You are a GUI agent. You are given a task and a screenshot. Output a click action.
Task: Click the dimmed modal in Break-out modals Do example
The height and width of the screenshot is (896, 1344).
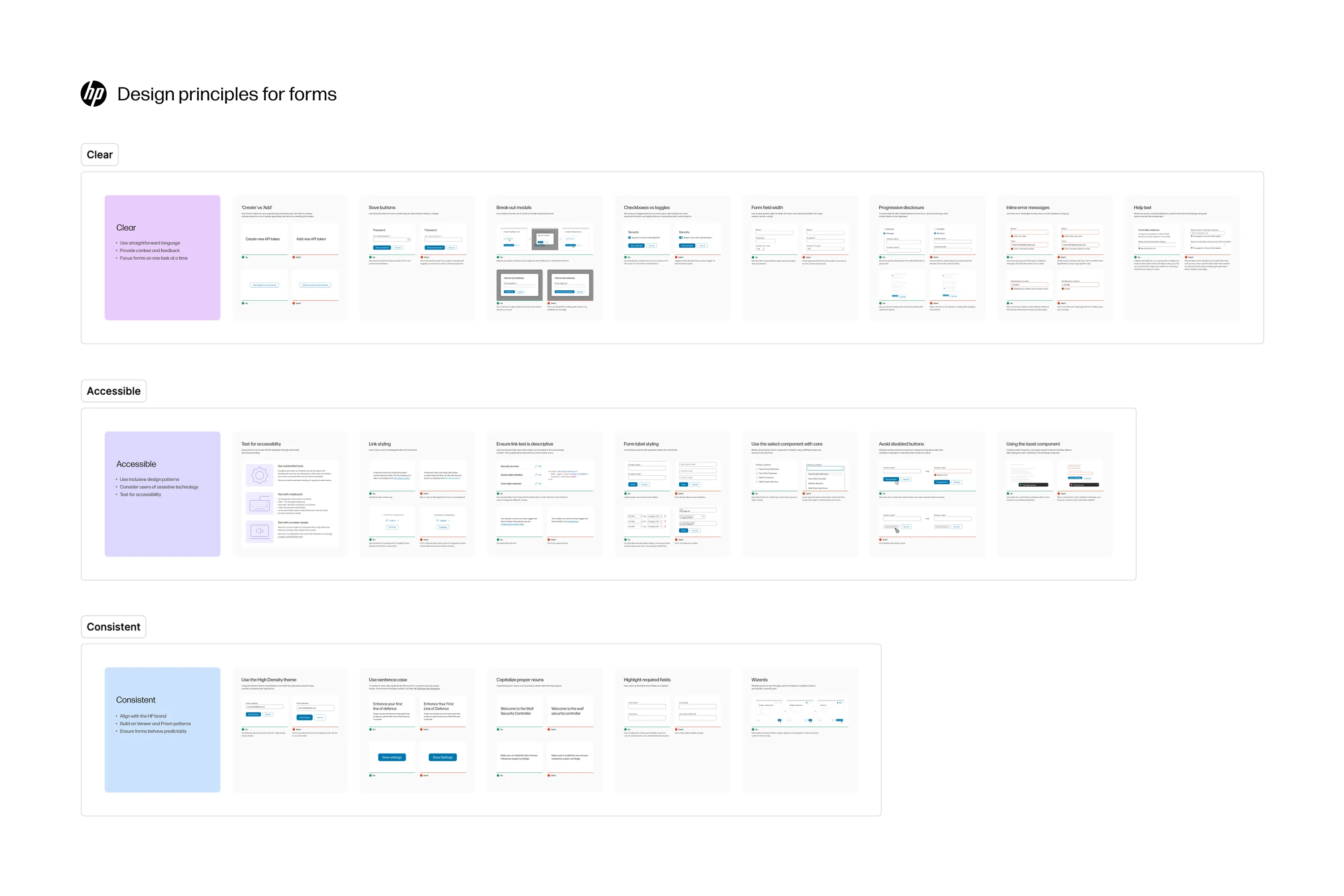pyautogui.click(x=545, y=239)
